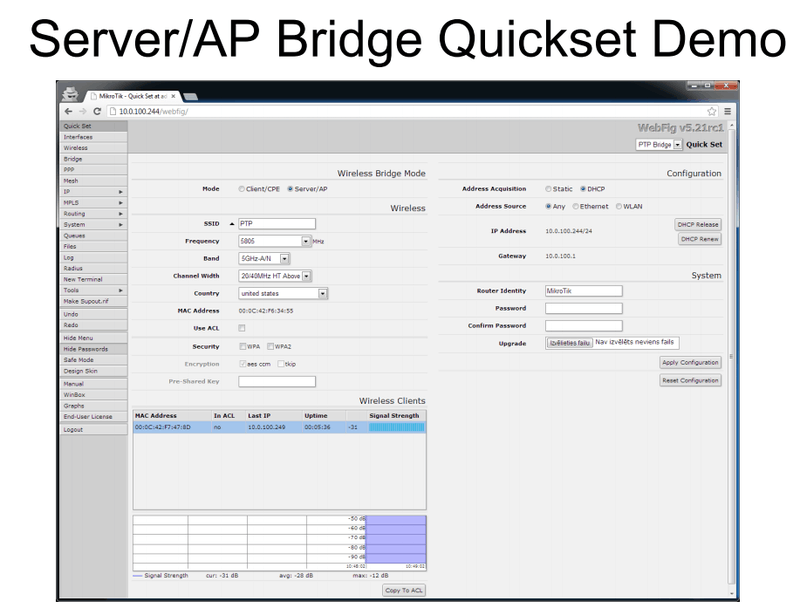This screenshot has width=800, height=608.
Task: Click the browser back arrow
Action: (x=68, y=111)
